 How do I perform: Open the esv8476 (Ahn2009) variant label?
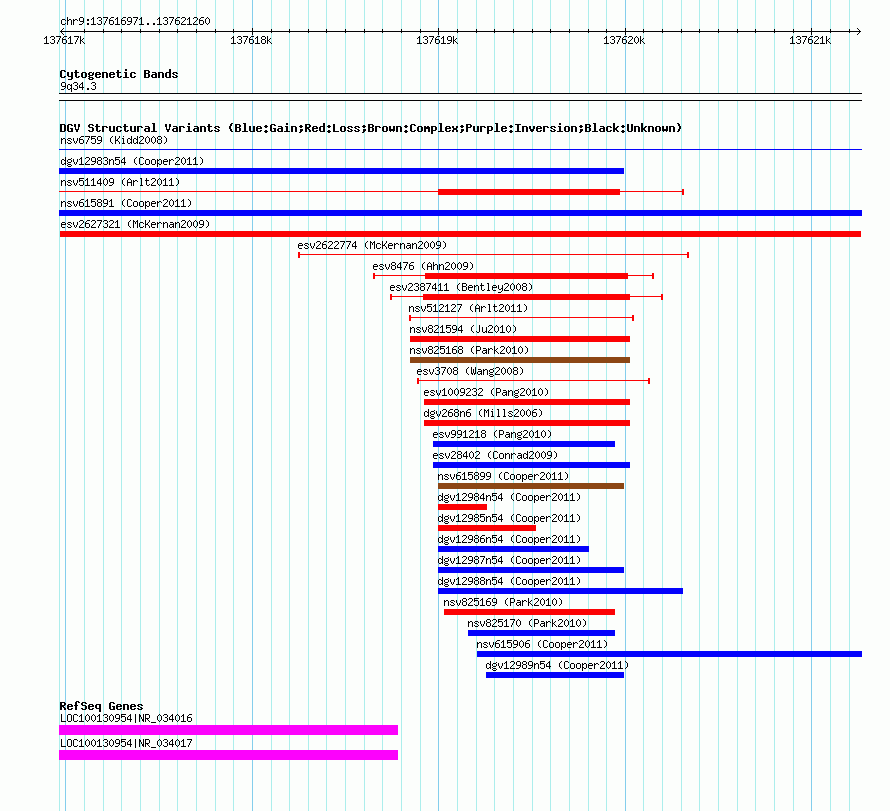423,266
